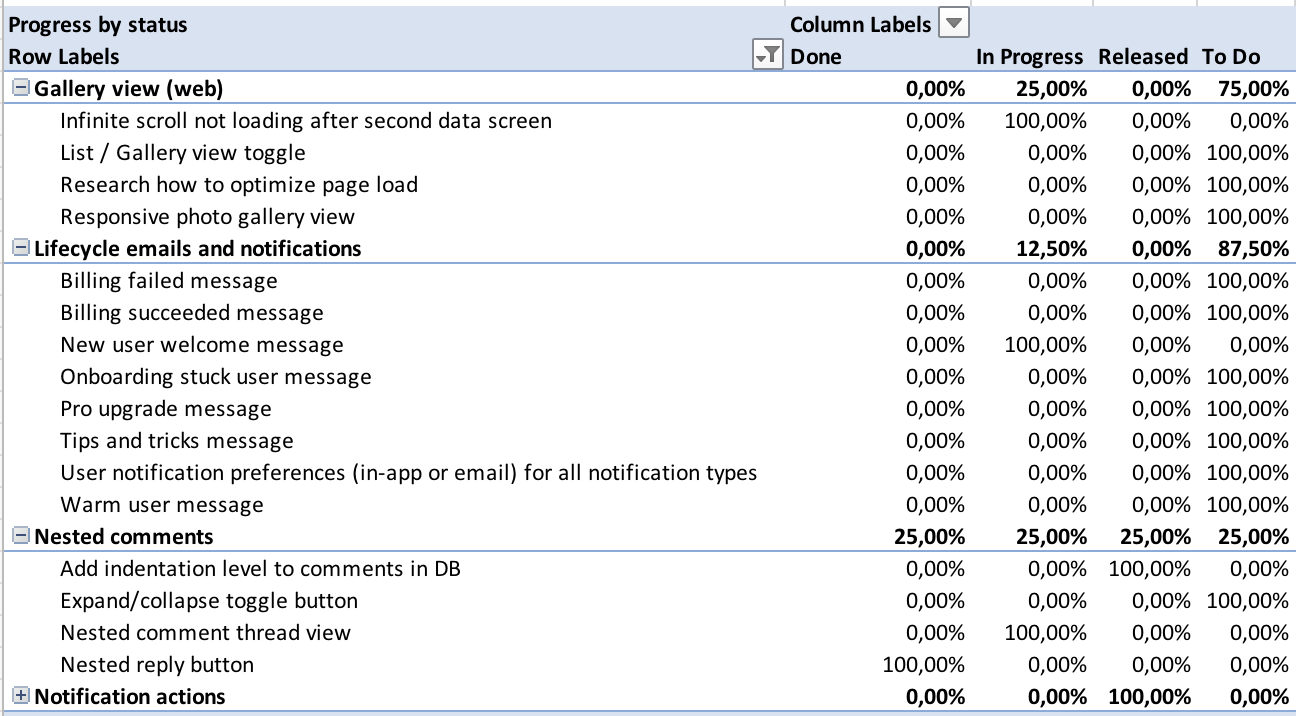Select Warm user message To Do 100,00%

pos(1248,505)
